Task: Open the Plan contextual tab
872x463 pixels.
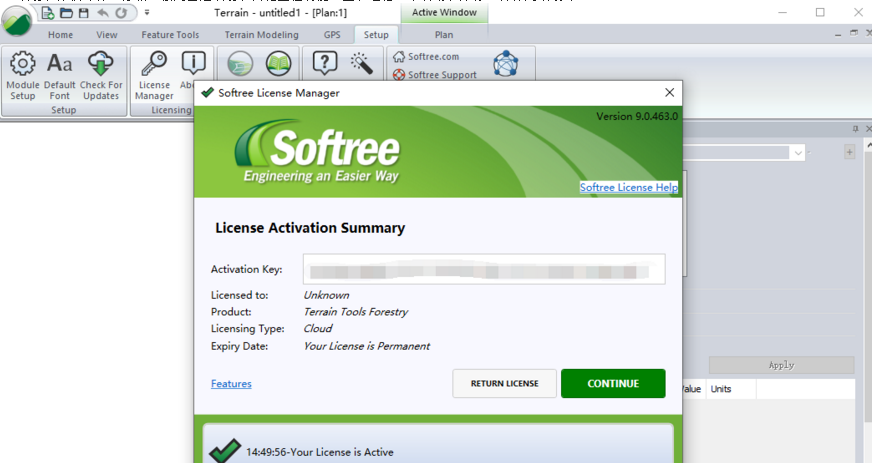Action: click(x=444, y=34)
